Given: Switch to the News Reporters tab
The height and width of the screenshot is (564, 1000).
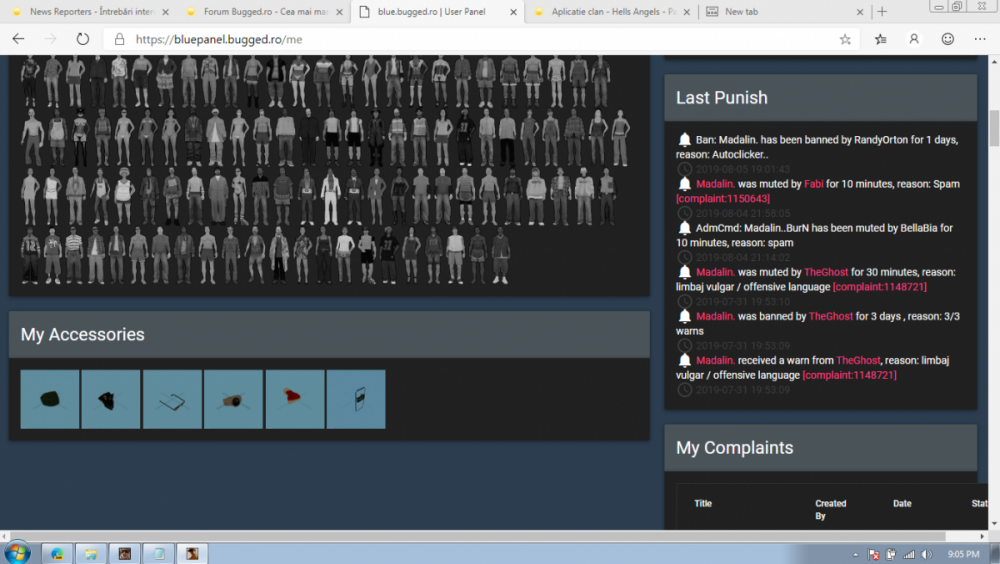Looking at the screenshot, I should (88, 12).
